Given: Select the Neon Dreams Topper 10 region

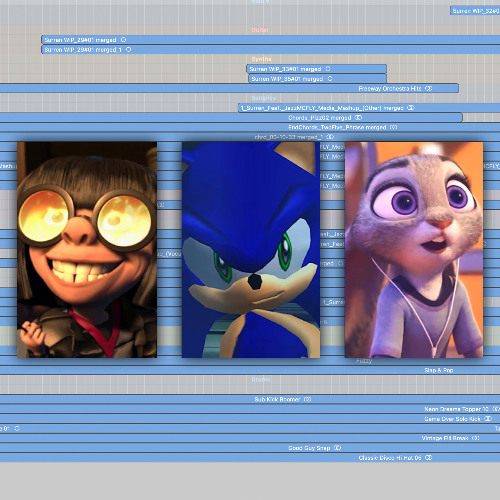Looking at the screenshot, I should click(250, 409).
